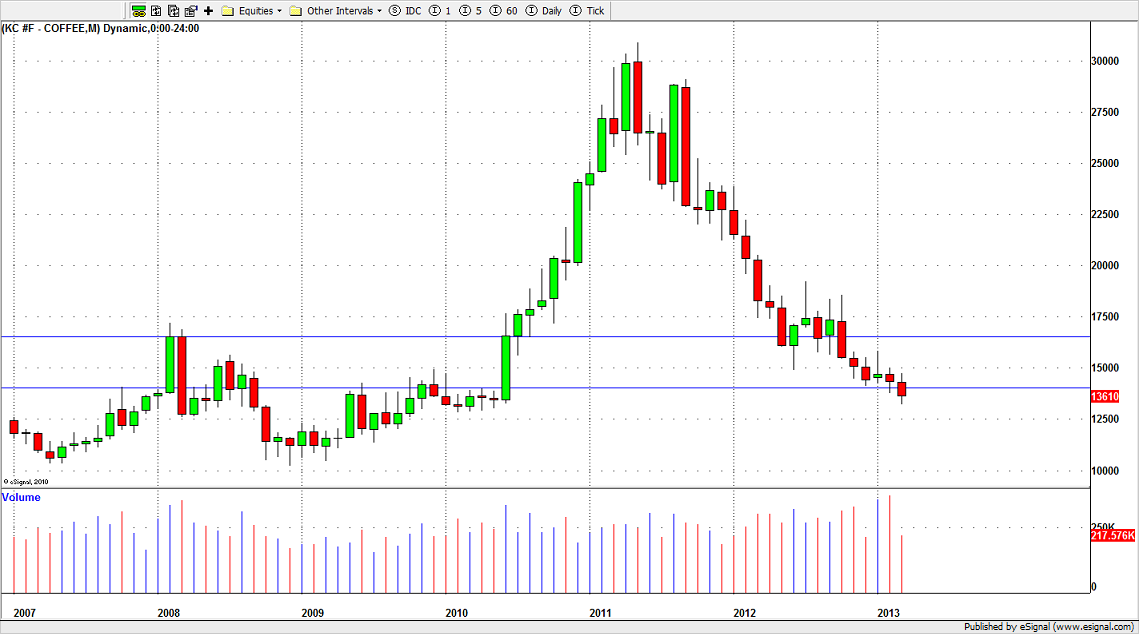Click the tallest red candle at the 2011 peak

[638, 97]
